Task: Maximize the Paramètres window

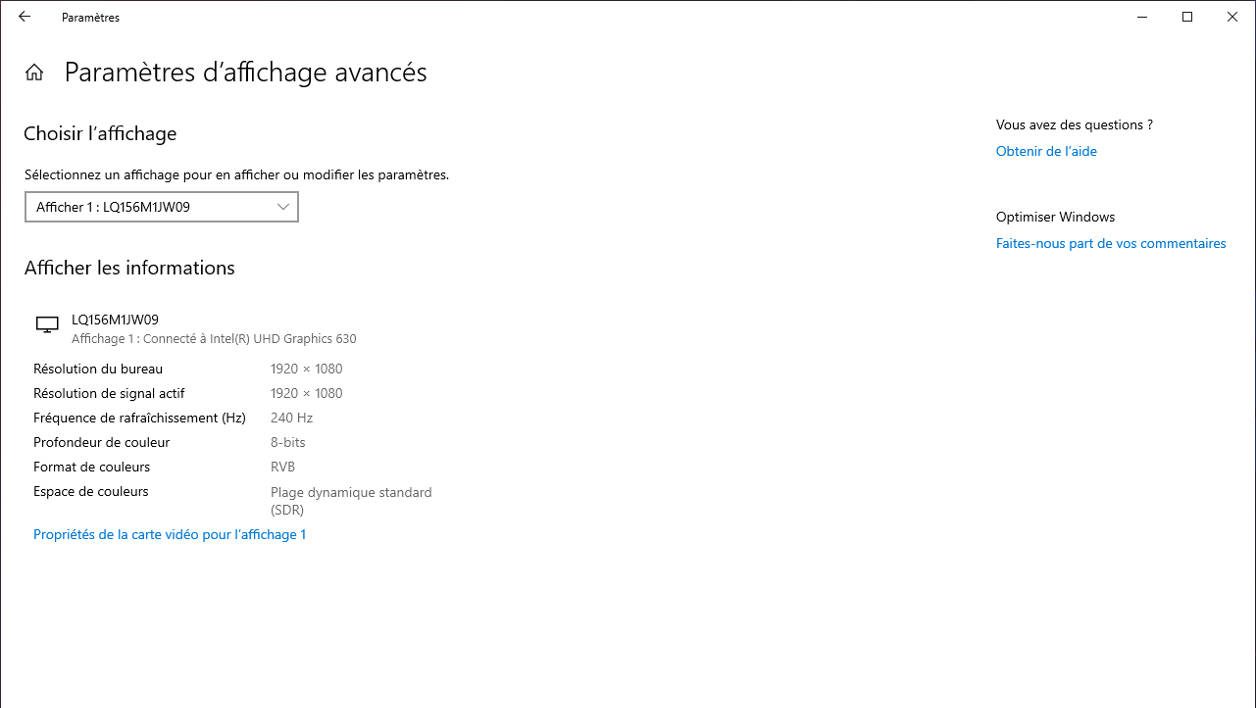Action: click(1187, 17)
